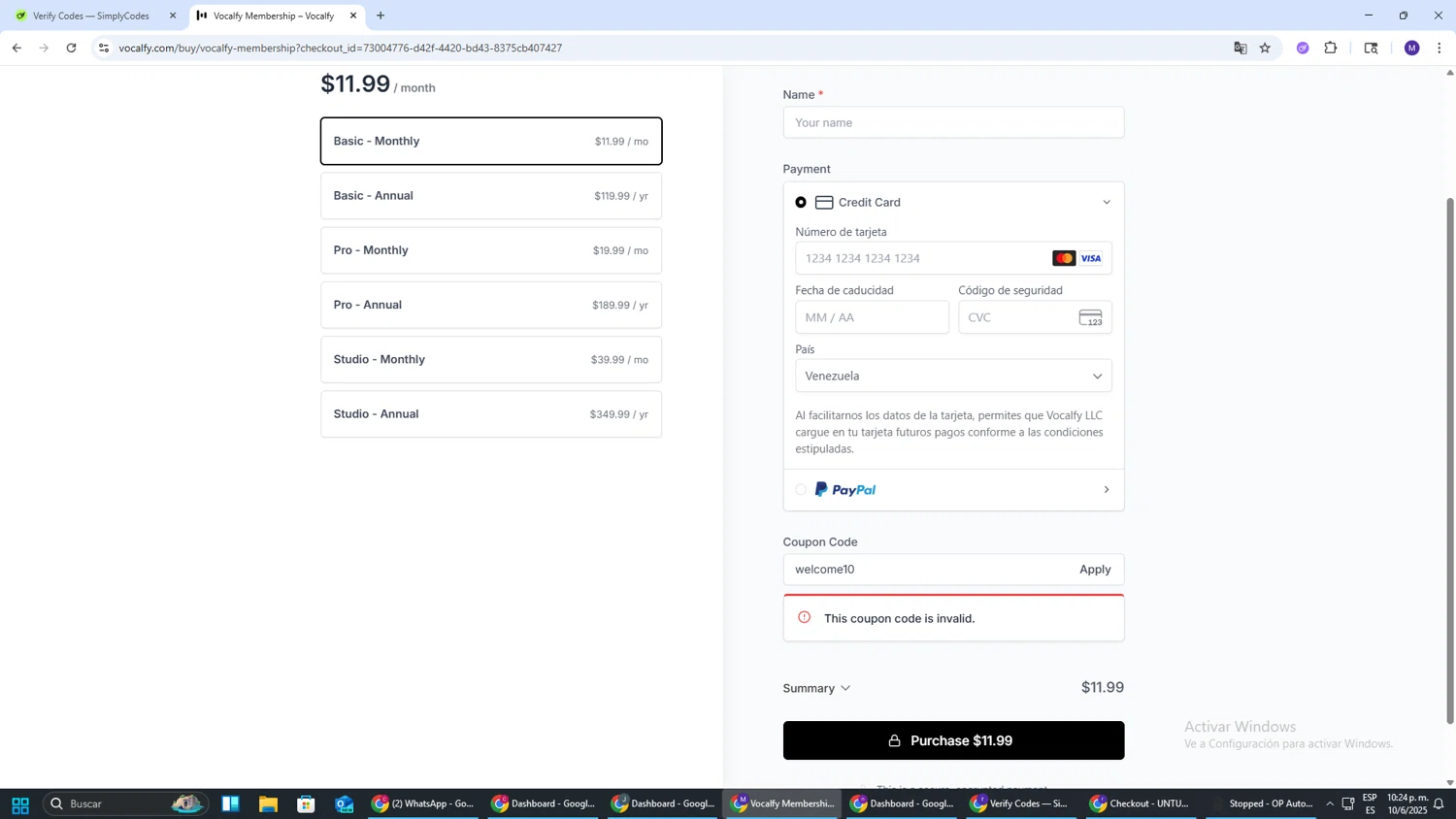Select the Credit Card radio button

point(801,202)
